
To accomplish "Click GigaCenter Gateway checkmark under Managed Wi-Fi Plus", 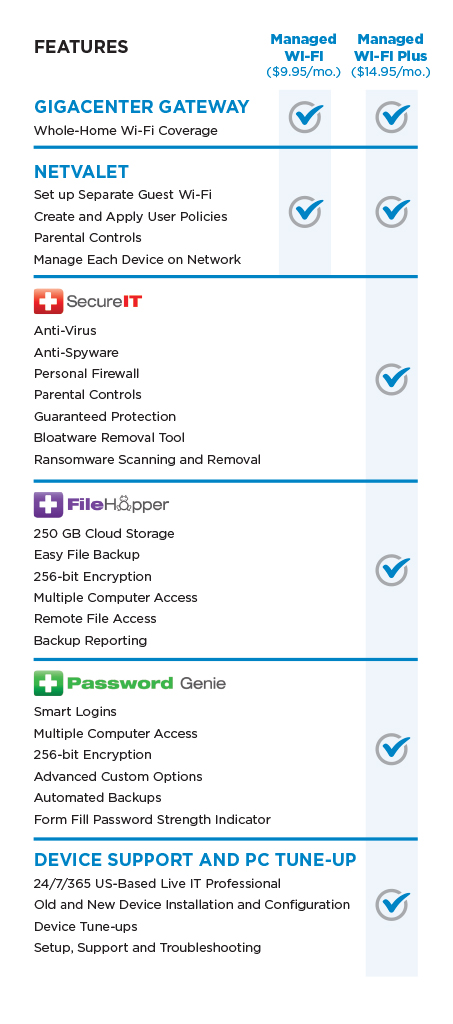I will tap(392, 117).
